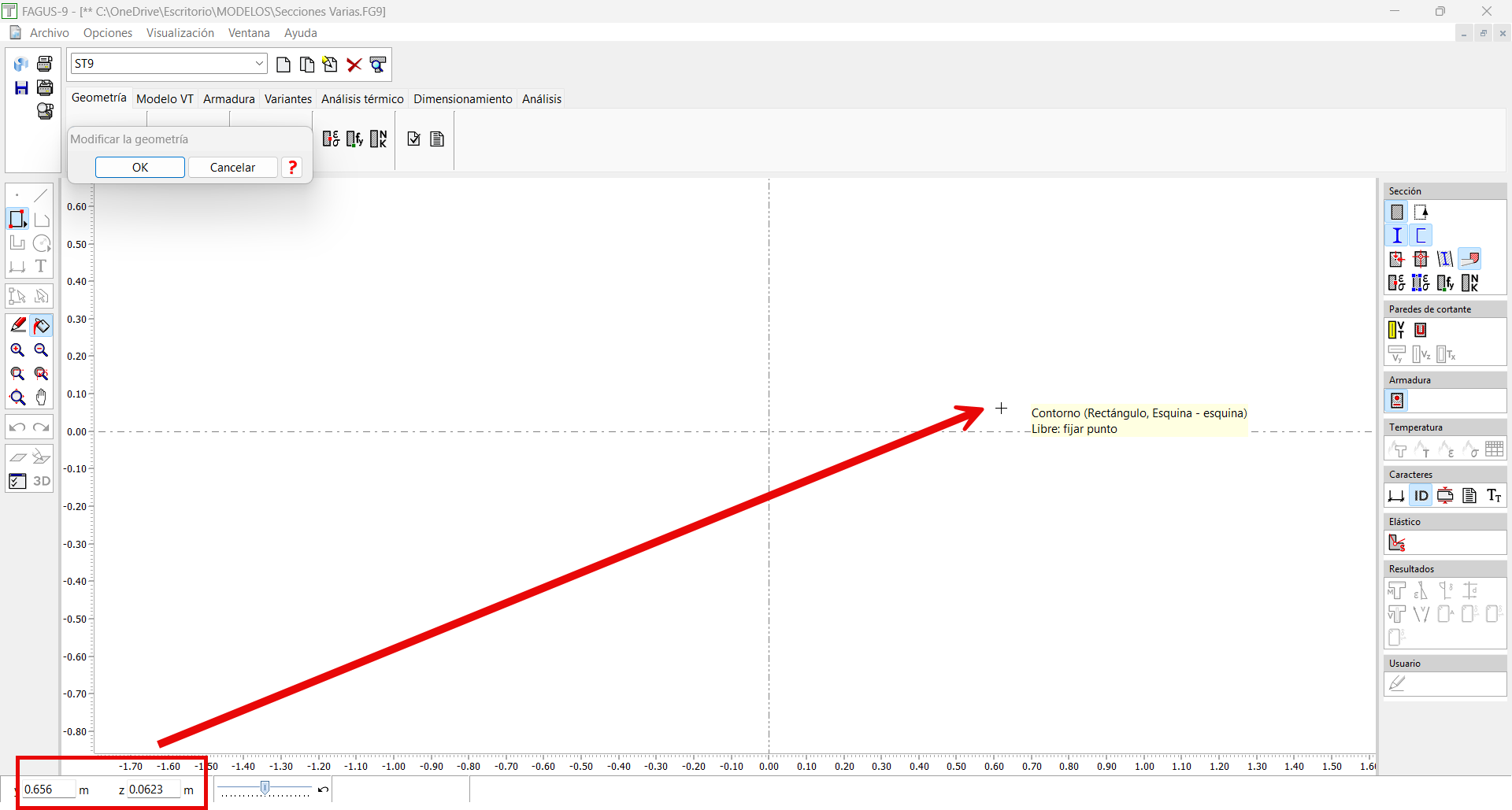Image resolution: width=1512 pixels, height=810 pixels.
Task: Click the slider handle in bottom bar
Action: click(265, 788)
